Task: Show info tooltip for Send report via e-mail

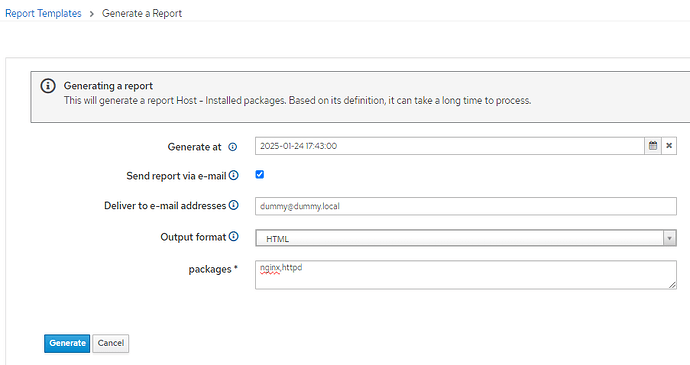Action: tap(234, 175)
